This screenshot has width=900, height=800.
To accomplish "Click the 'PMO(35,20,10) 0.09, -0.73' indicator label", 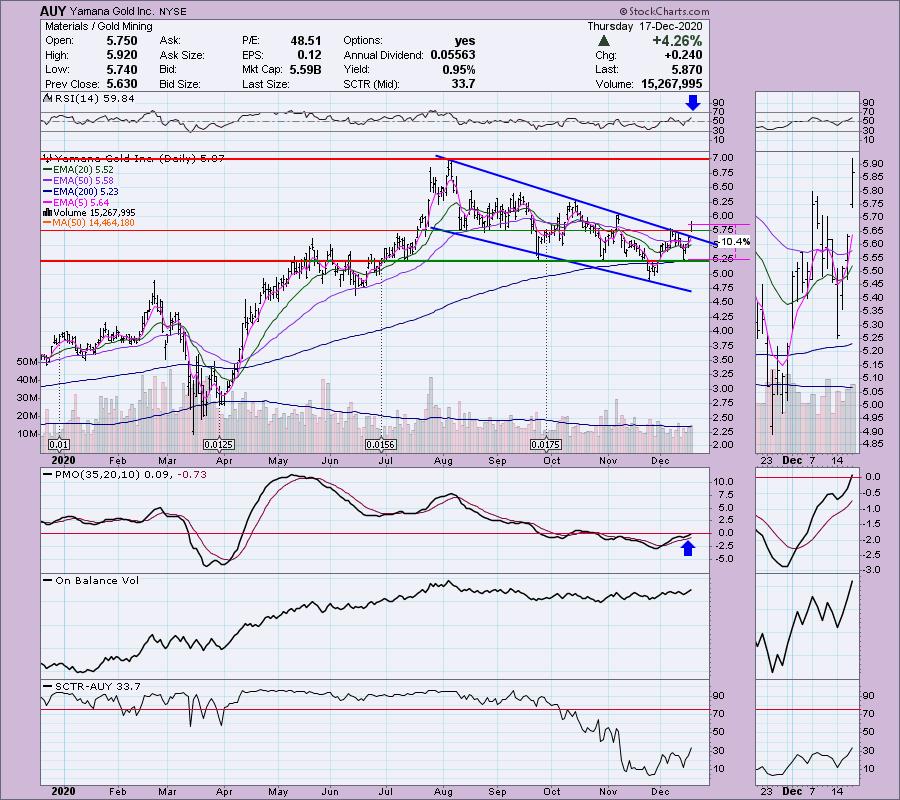I will pyautogui.click(x=131, y=475).
